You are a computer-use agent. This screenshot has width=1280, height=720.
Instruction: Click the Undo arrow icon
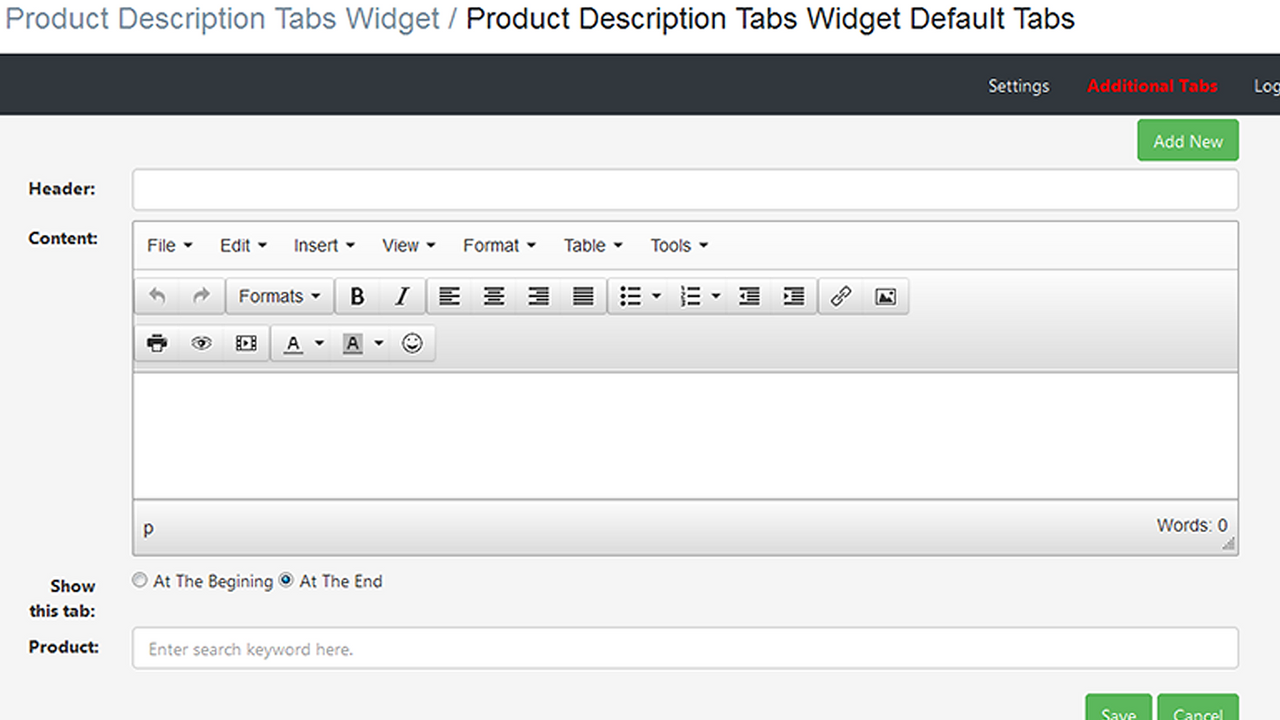click(x=157, y=296)
